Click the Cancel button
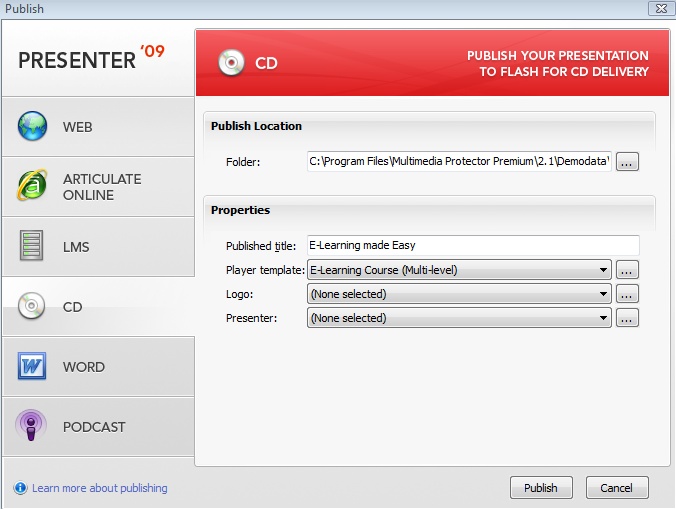 [x=617, y=488]
